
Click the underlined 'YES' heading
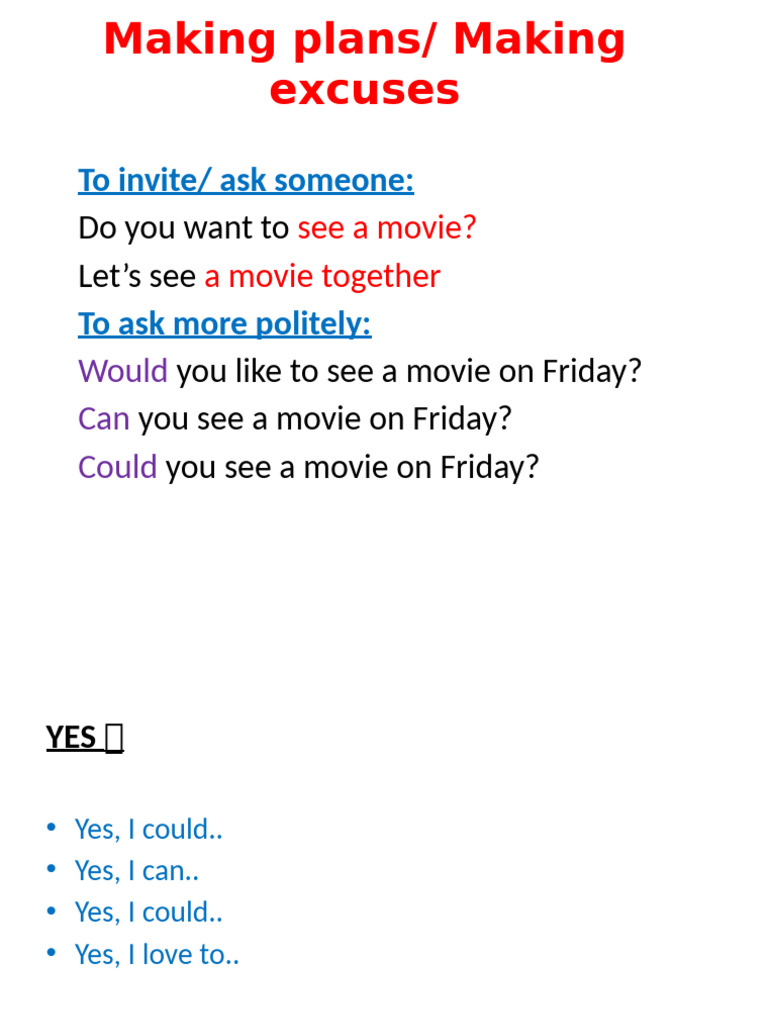point(71,738)
